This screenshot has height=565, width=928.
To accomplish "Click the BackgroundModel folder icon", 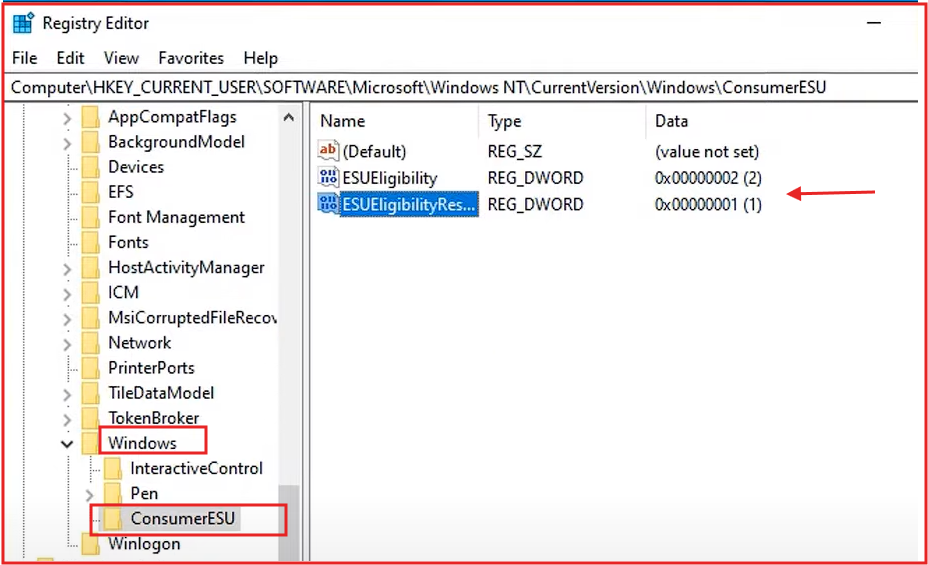I will click(91, 142).
